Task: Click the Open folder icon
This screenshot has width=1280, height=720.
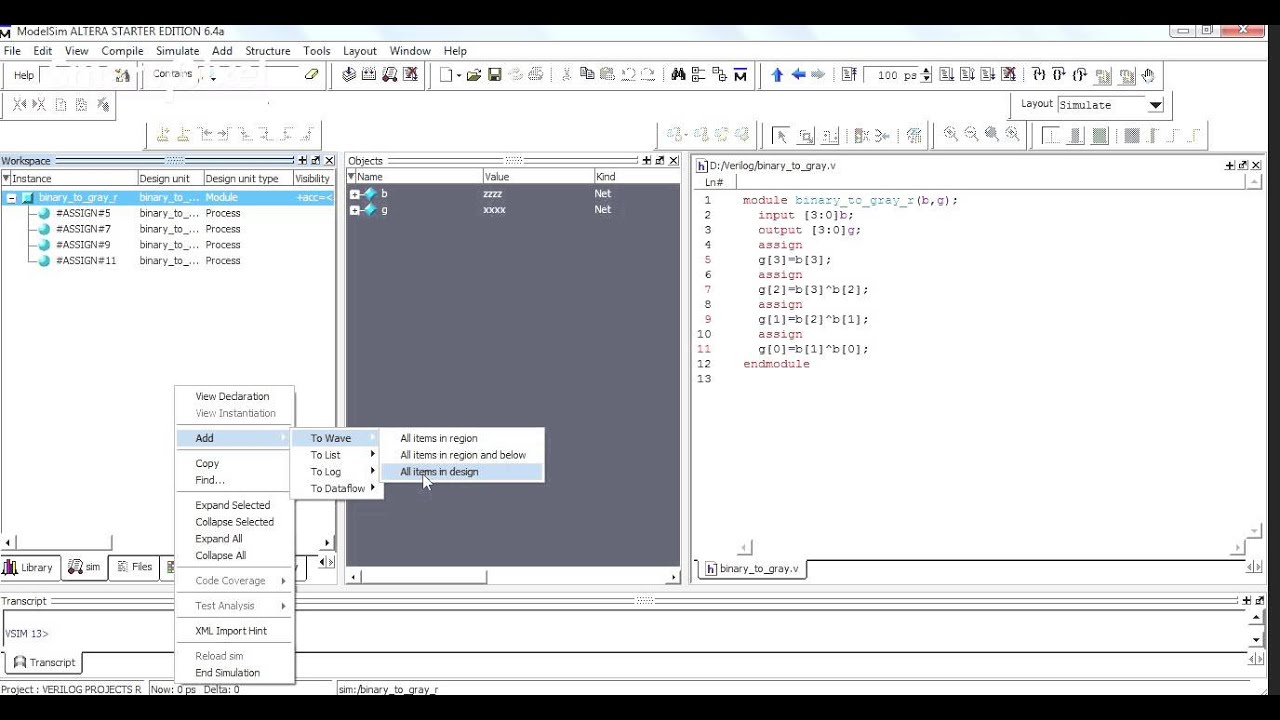Action: pos(474,75)
